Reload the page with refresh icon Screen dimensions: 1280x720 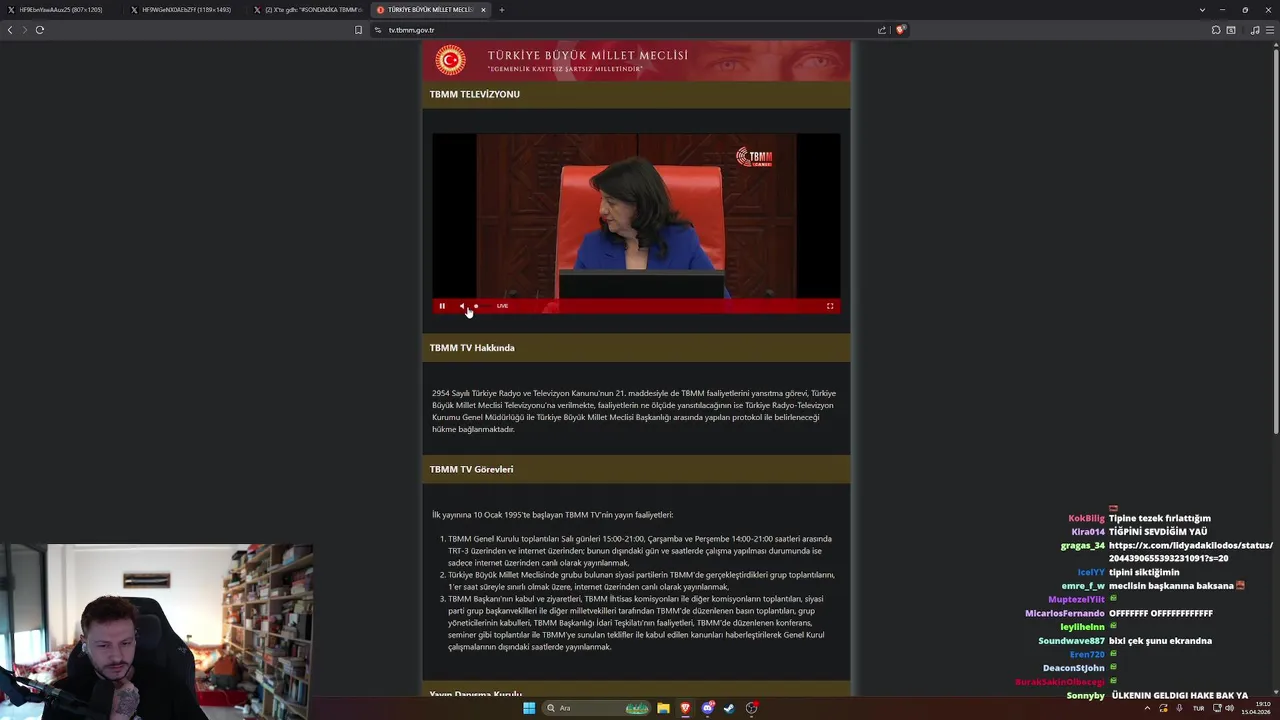click(40, 30)
